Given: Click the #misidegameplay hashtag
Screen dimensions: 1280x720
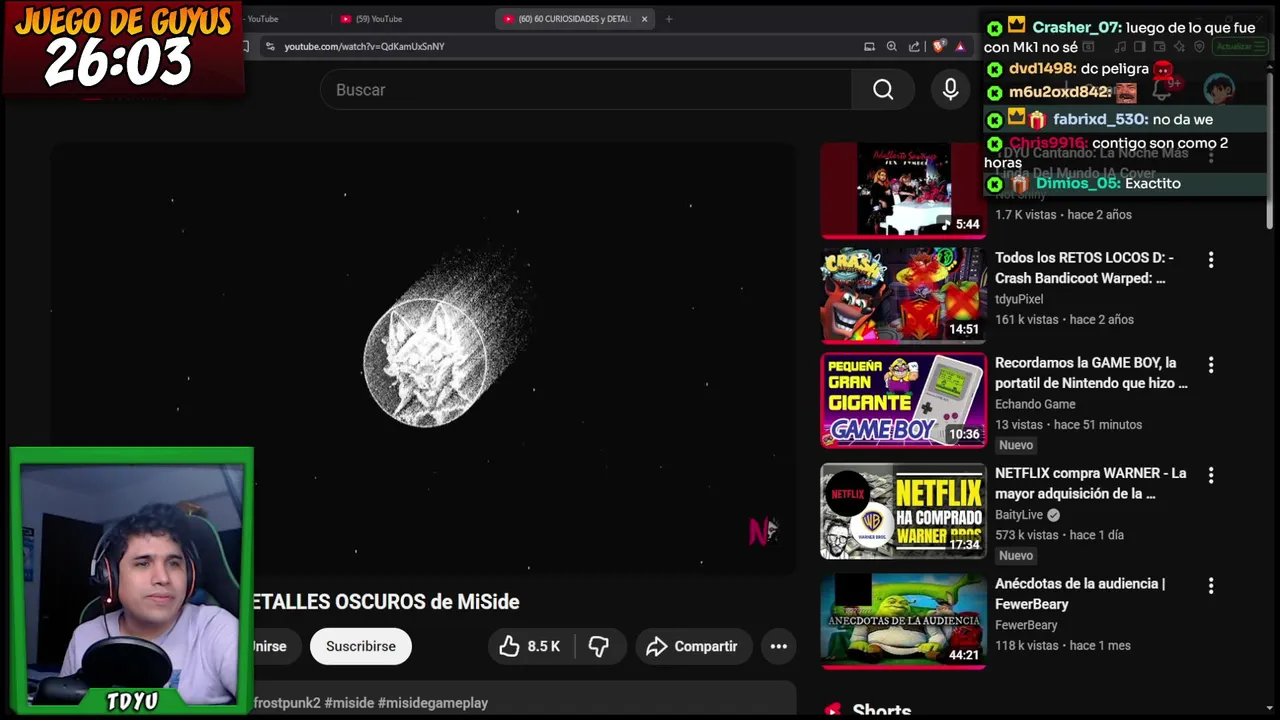Looking at the screenshot, I should click(433, 703).
